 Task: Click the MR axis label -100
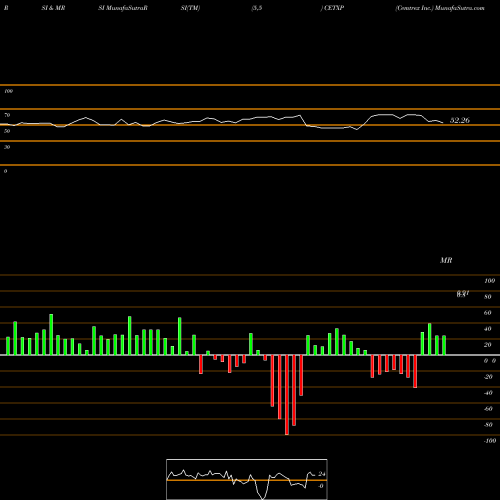[490, 441]
